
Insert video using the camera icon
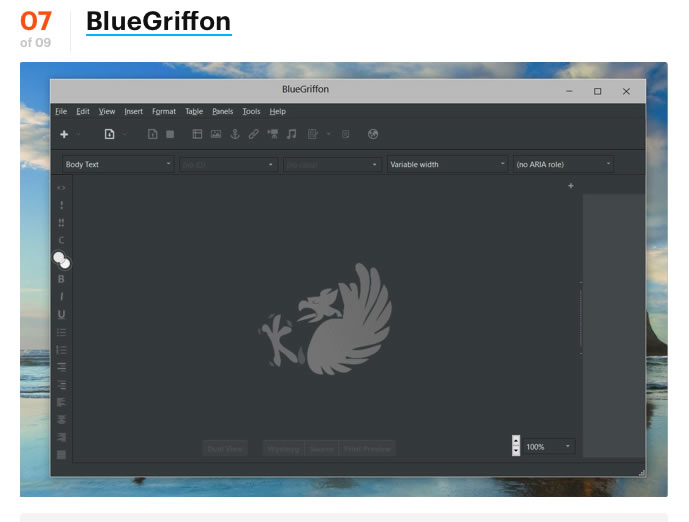pyautogui.click(x=273, y=134)
